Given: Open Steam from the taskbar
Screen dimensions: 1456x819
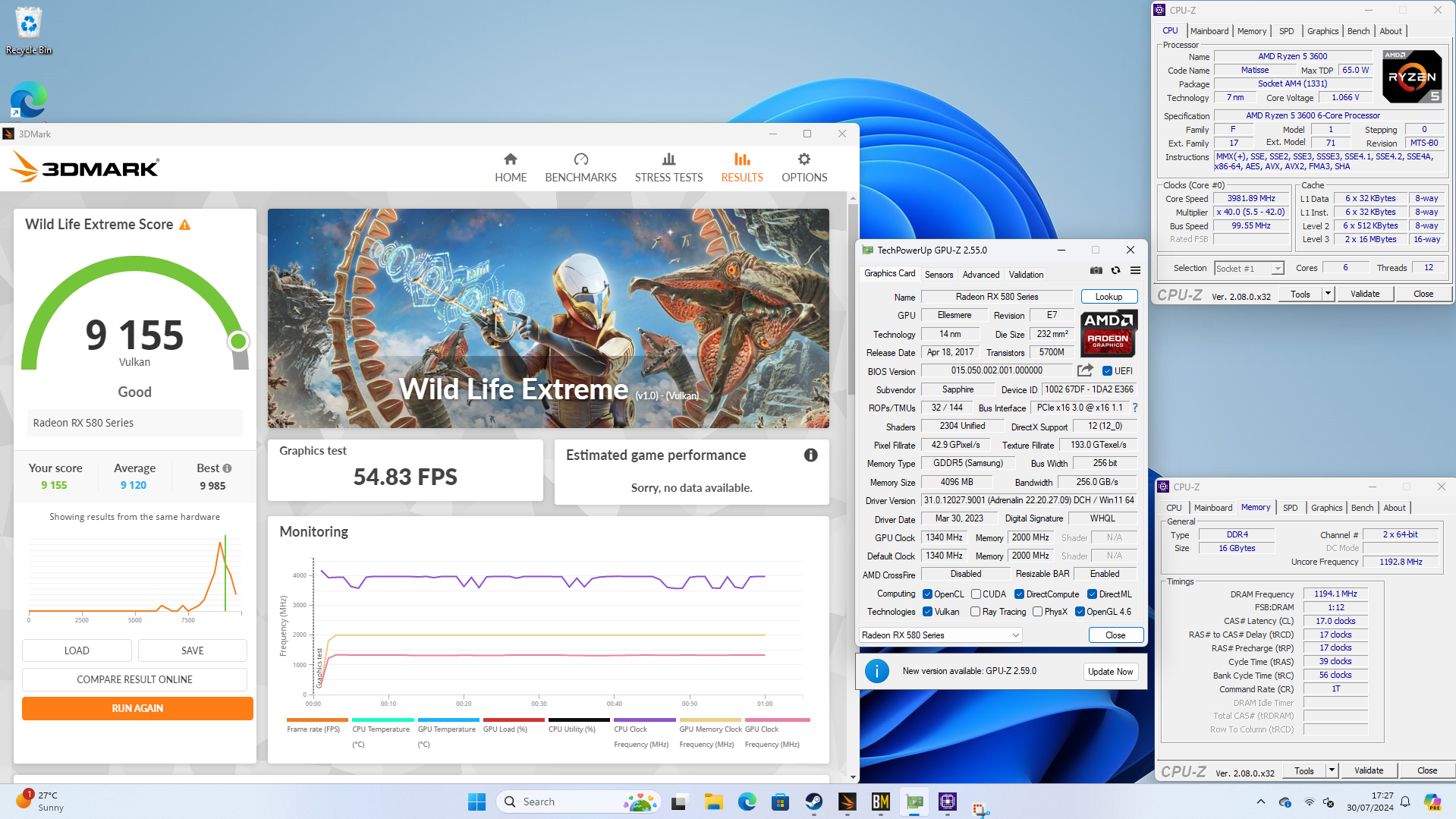Looking at the screenshot, I should coord(813,802).
